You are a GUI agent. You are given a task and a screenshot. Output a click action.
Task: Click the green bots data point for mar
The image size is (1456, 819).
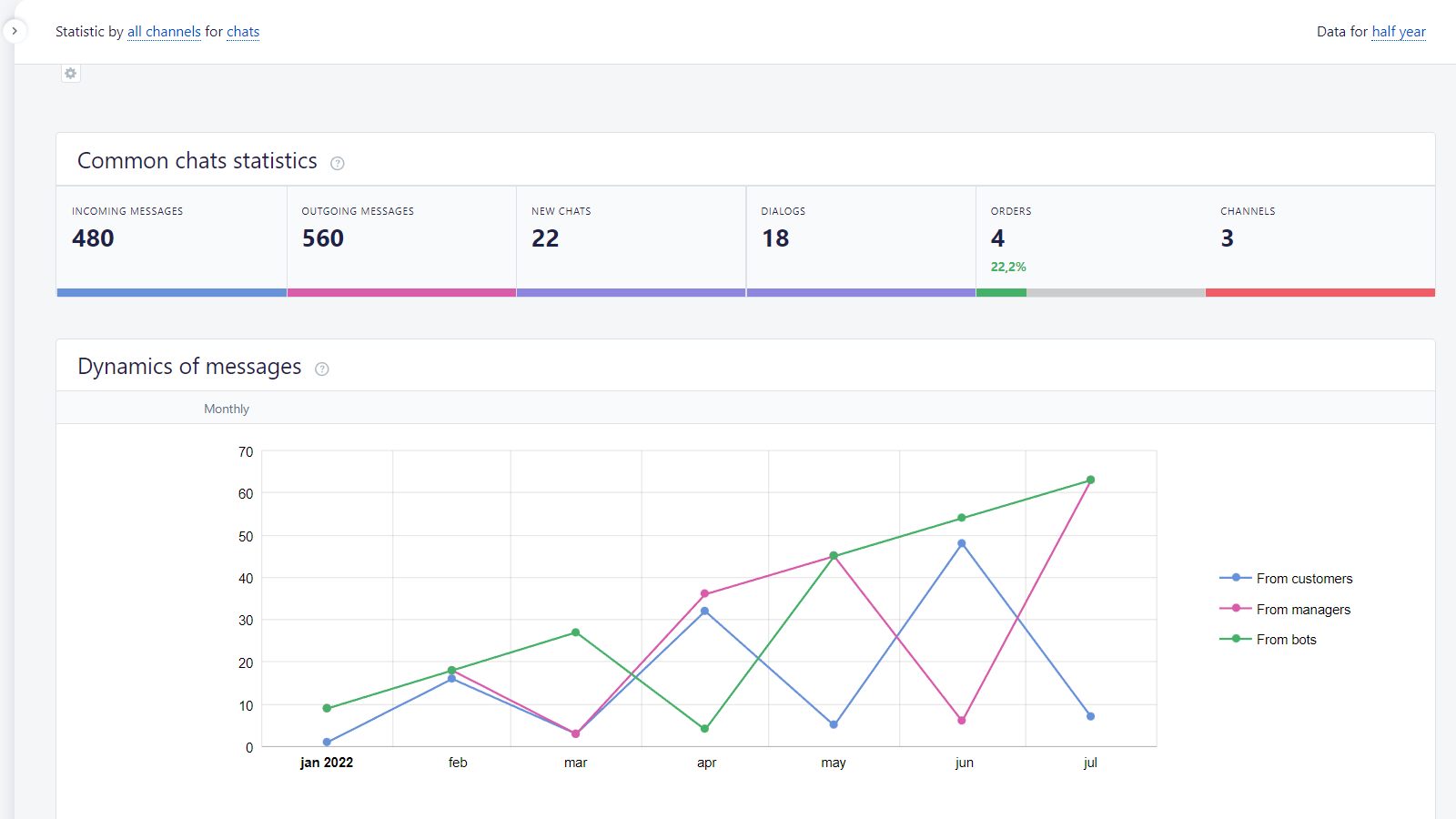[576, 632]
